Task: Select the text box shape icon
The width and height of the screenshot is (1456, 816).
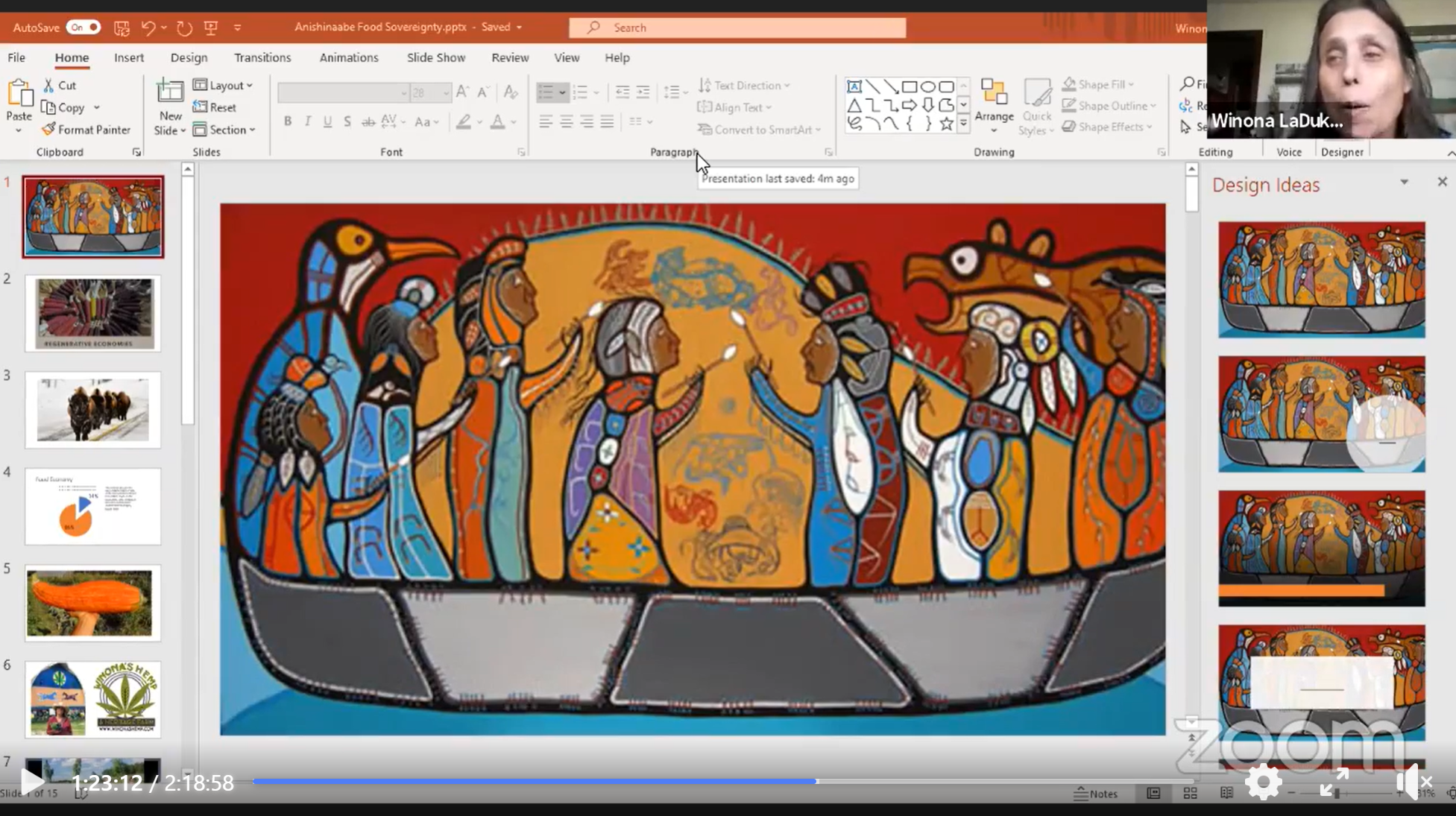Action: click(854, 87)
